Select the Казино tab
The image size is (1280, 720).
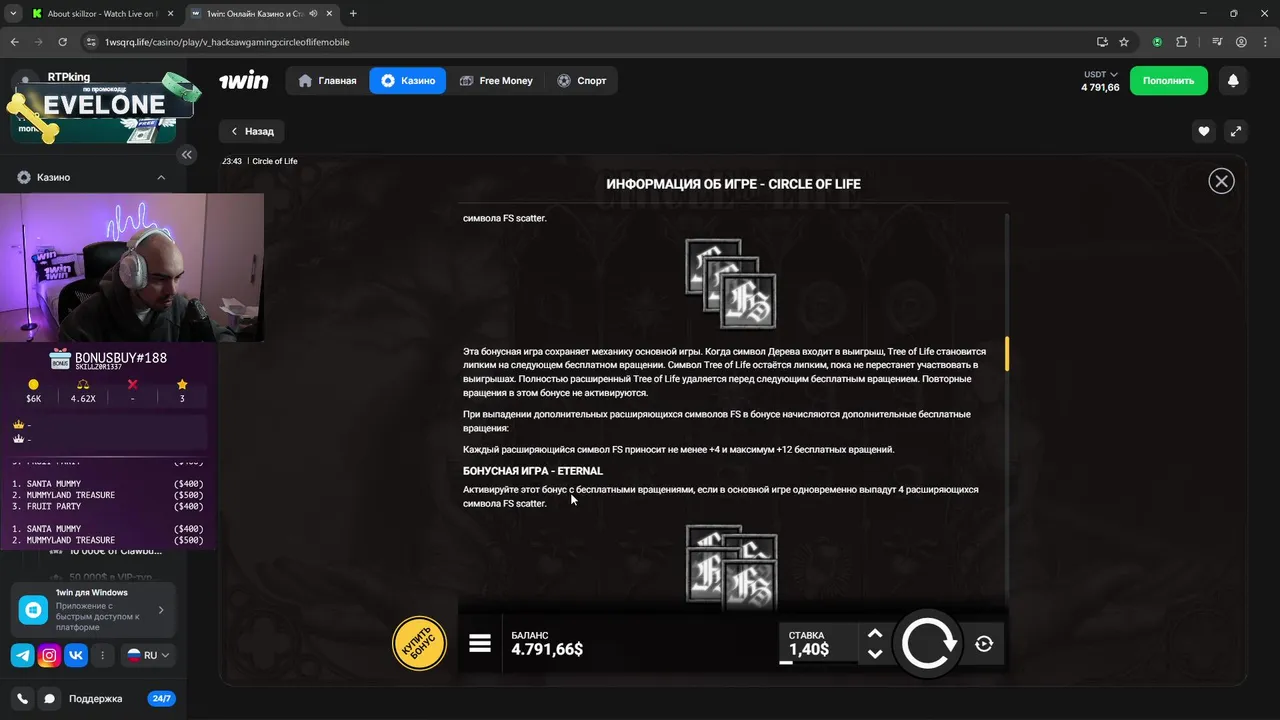pyautogui.click(x=407, y=81)
